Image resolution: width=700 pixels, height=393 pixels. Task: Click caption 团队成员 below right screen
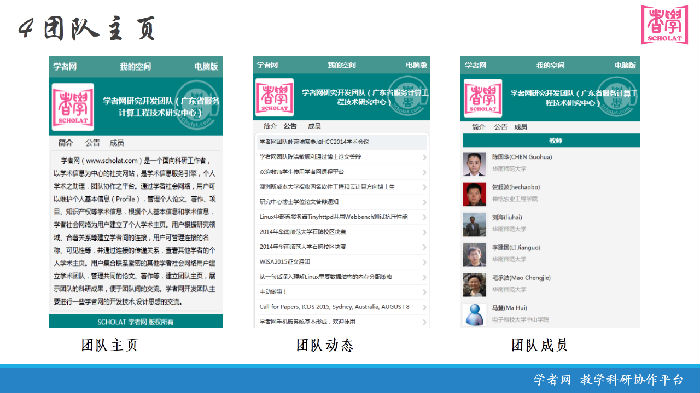(539, 345)
